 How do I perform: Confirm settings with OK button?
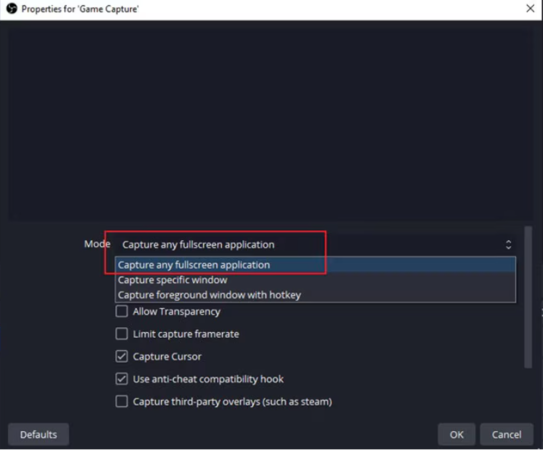[x=456, y=434]
